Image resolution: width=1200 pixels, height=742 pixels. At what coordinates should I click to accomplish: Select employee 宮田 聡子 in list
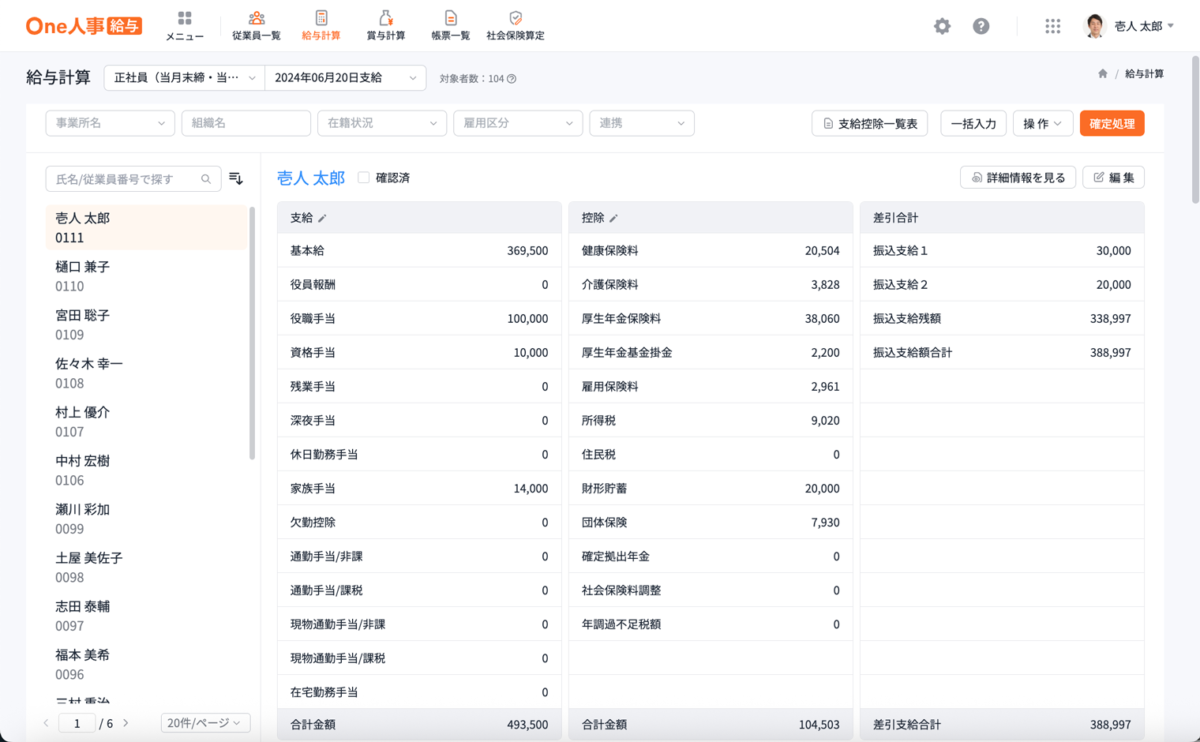[146, 324]
